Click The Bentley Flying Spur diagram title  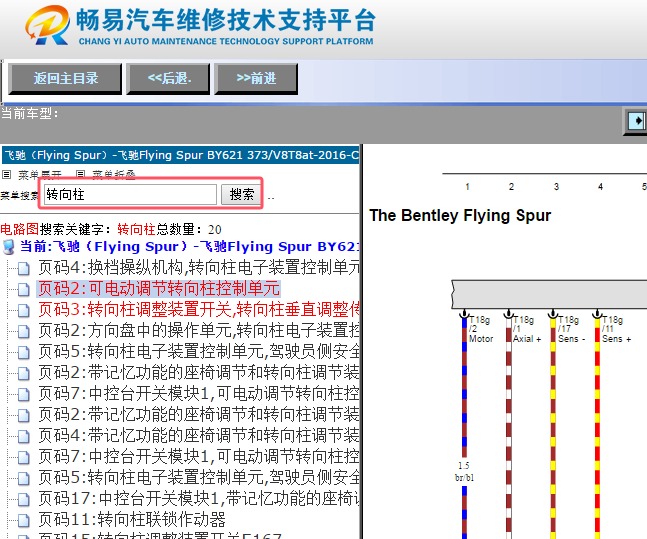pyautogui.click(x=460, y=215)
